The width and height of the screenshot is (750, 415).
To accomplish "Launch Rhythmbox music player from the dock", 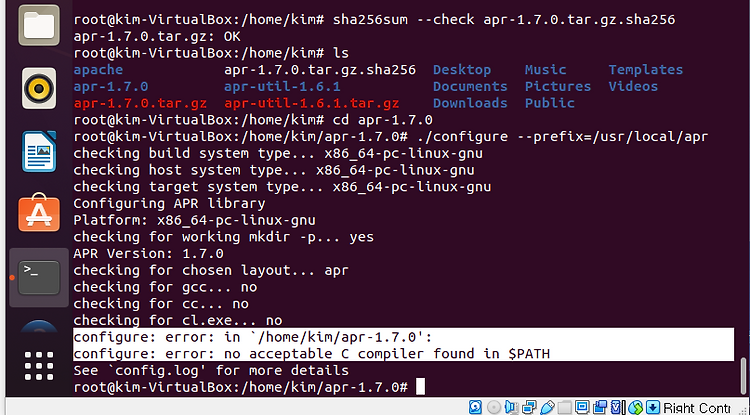I will click(x=39, y=88).
